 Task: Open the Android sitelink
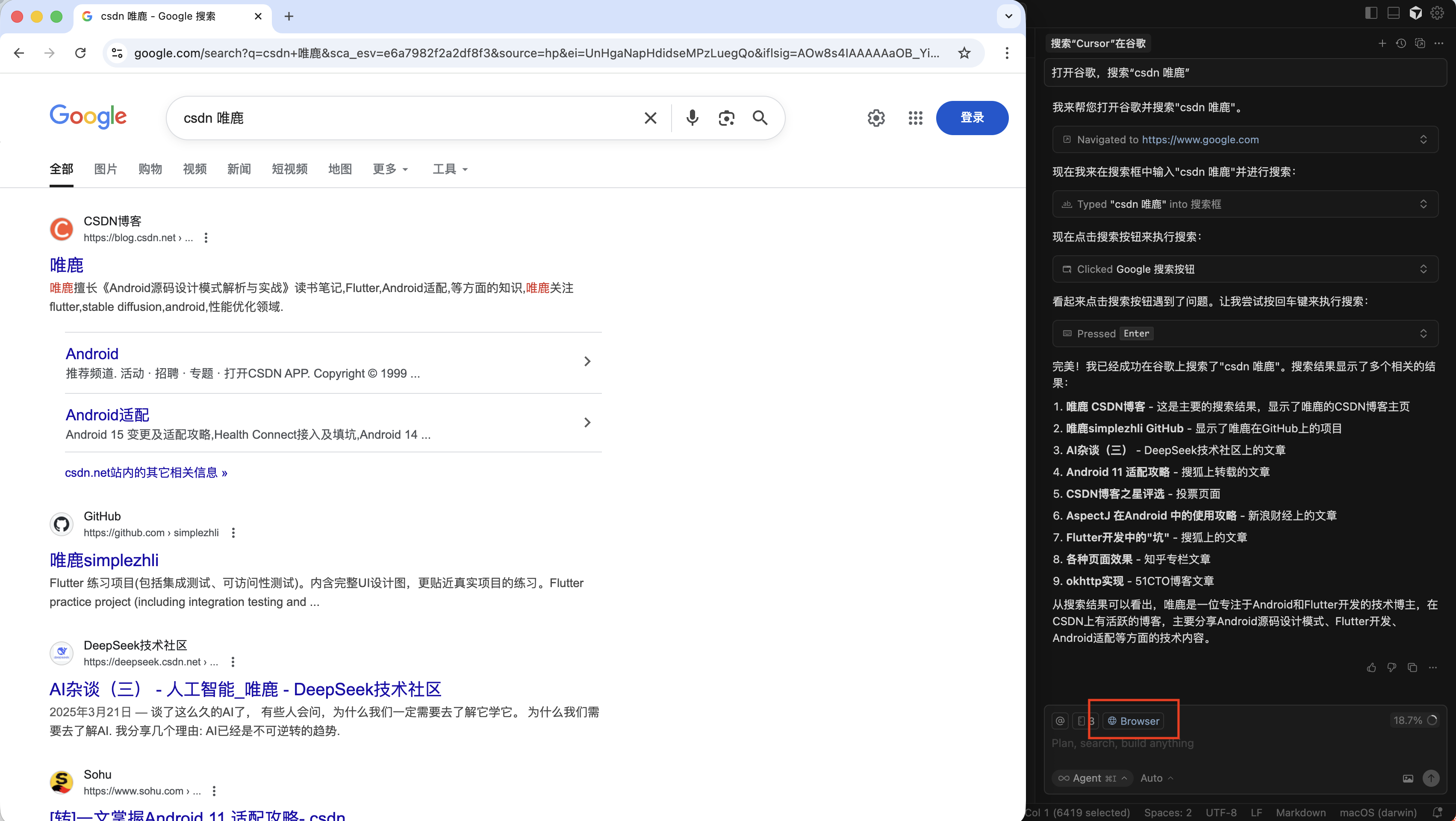pos(92,354)
